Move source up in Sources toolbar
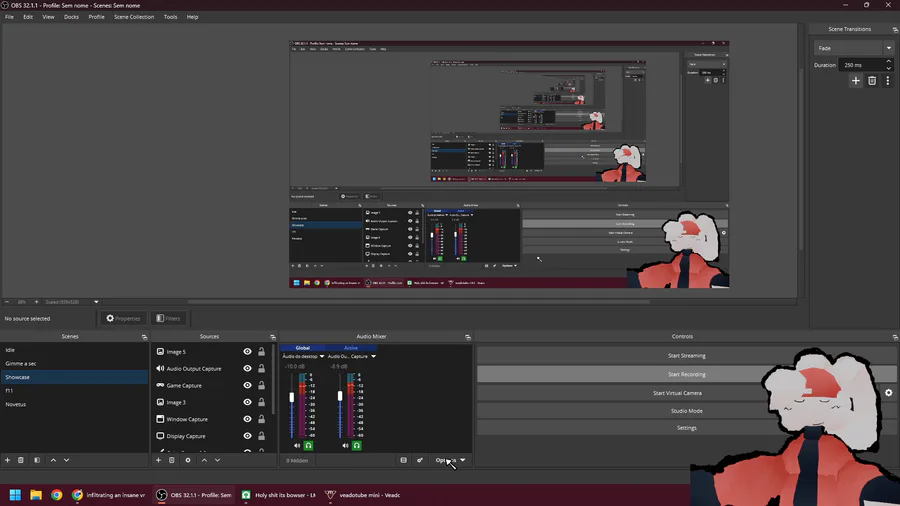 tap(204, 460)
